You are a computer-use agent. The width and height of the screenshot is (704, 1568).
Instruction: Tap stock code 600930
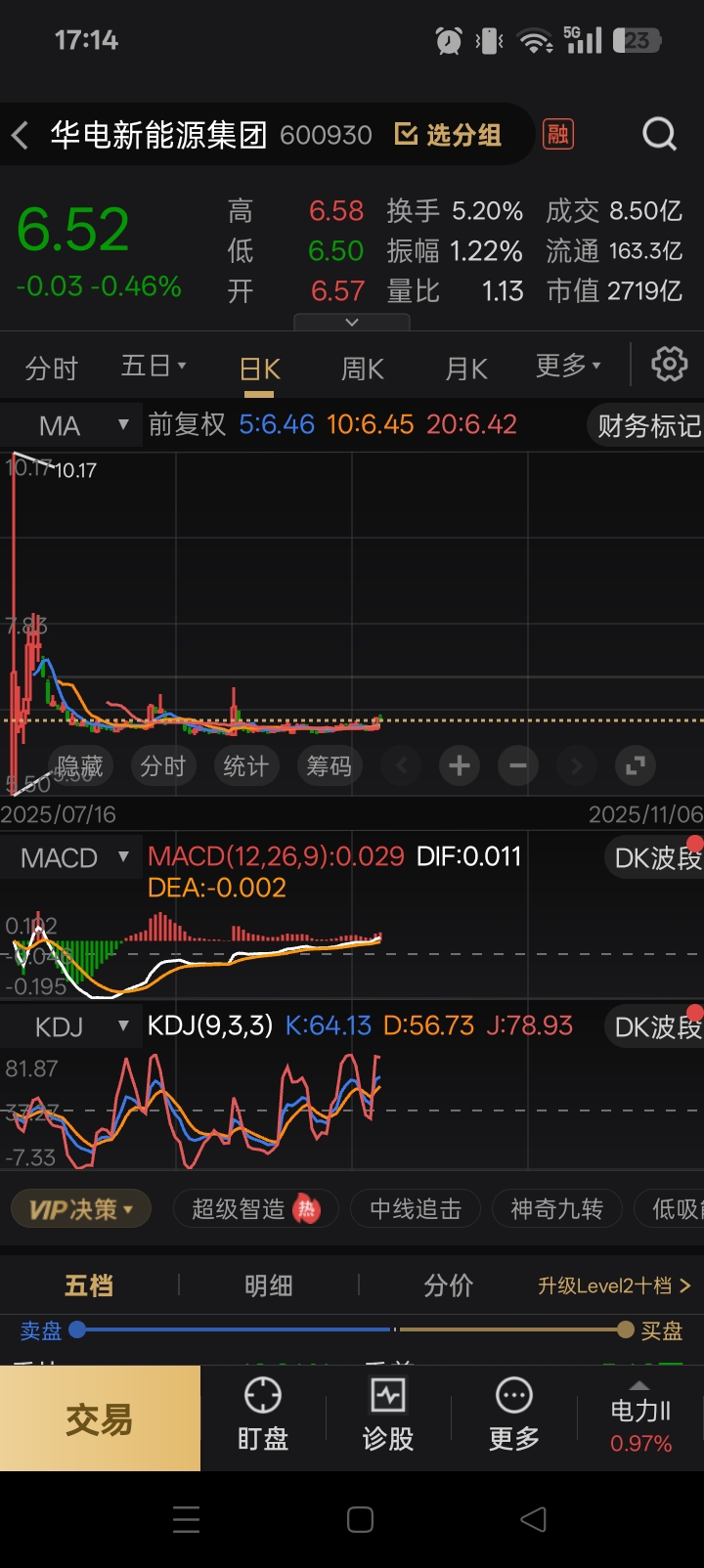[x=327, y=135]
